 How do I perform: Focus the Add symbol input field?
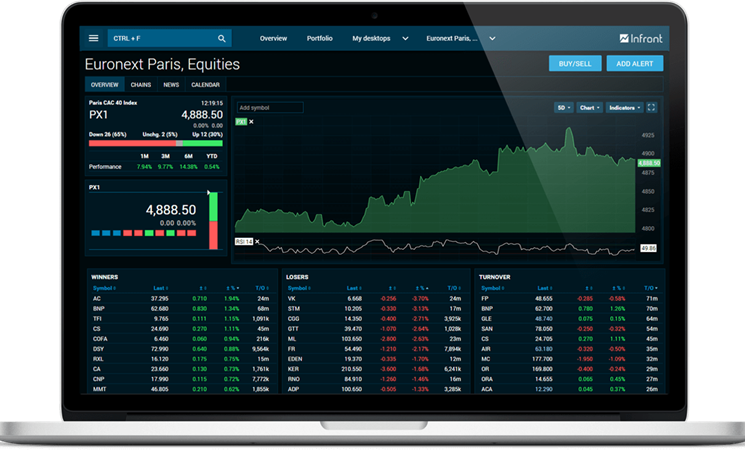[270, 107]
